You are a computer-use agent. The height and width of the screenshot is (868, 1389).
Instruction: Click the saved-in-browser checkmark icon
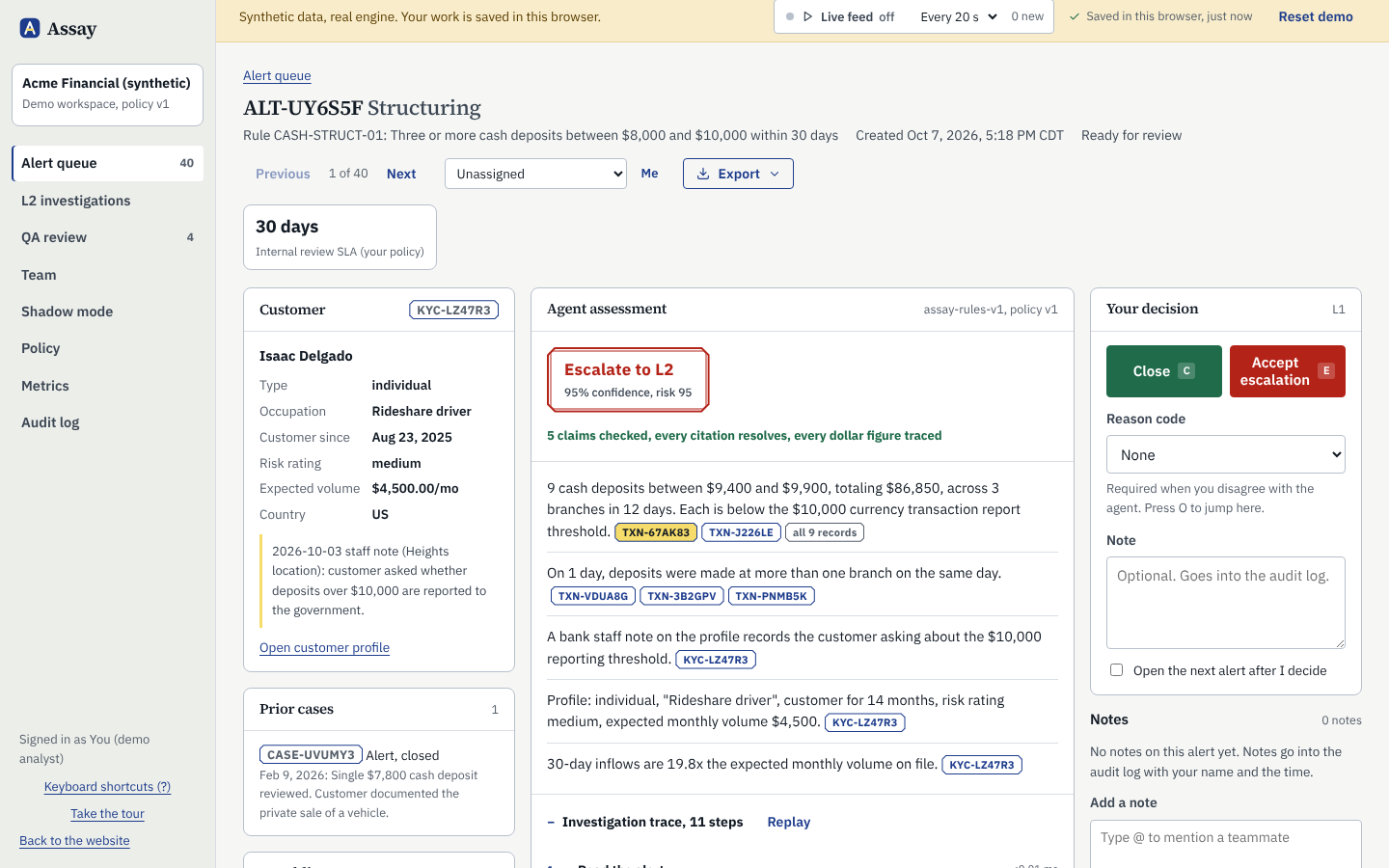point(1075,16)
